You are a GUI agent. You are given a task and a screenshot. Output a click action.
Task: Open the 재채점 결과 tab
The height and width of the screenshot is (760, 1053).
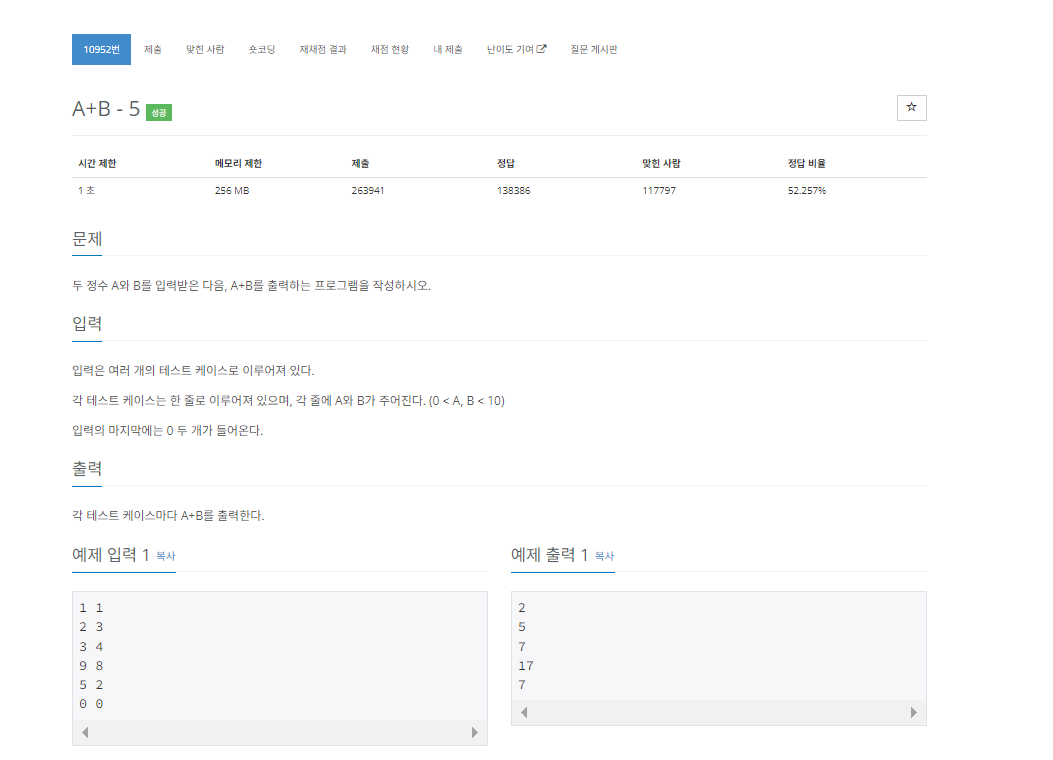(323, 50)
